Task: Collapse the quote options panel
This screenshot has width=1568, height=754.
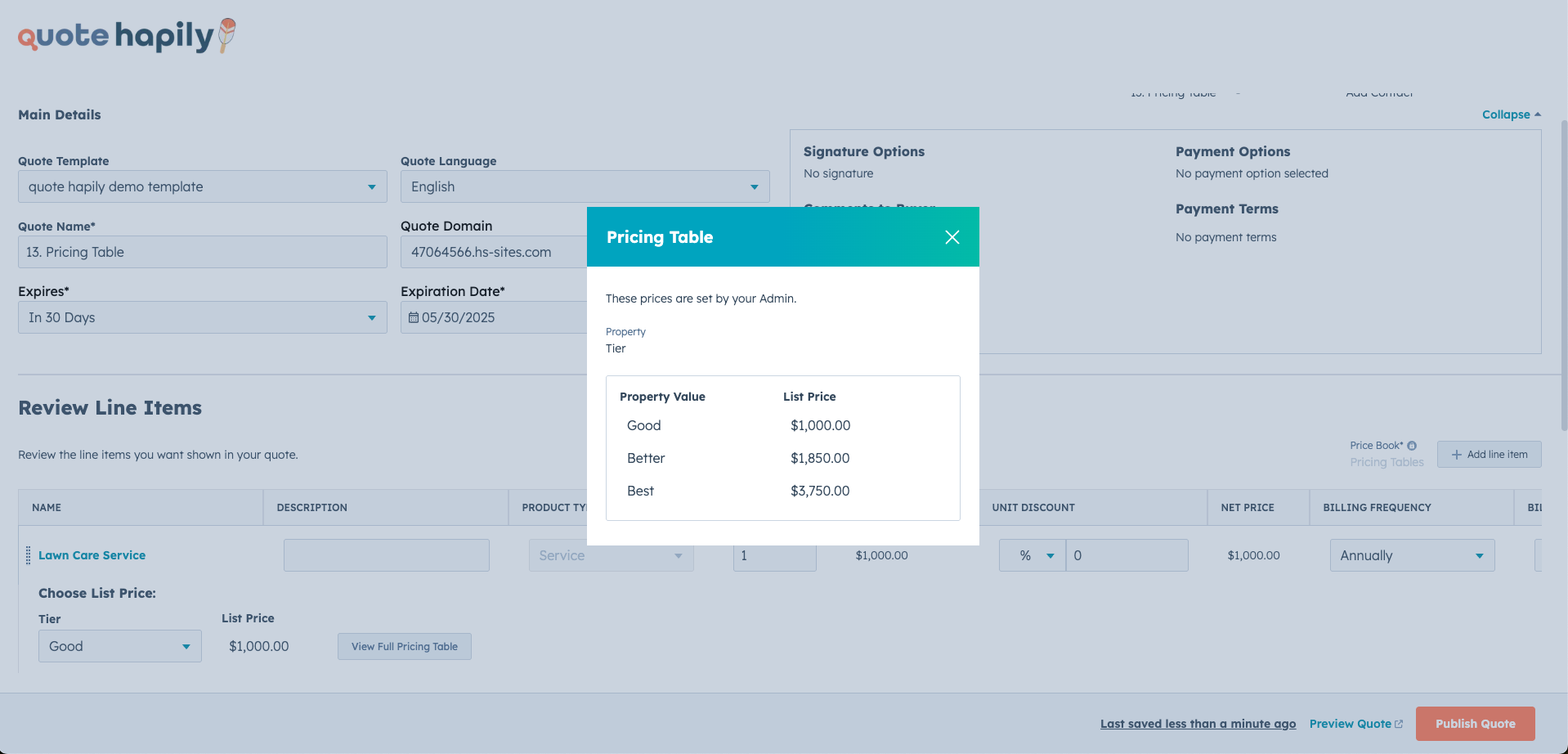Action: [x=1507, y=114]
